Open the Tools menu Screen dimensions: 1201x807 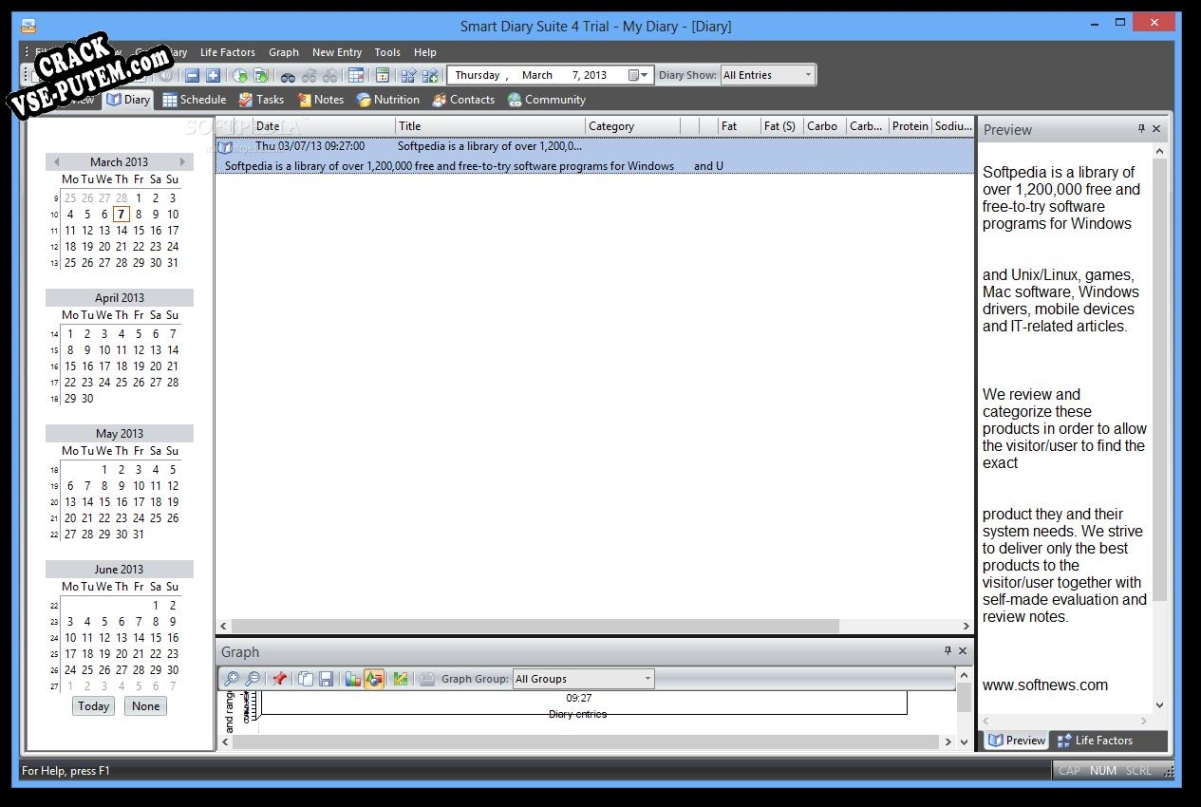click(x=388, y=52)
